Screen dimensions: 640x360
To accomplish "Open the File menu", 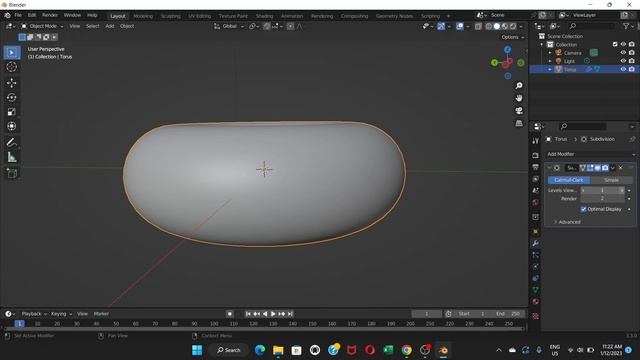I will pyautogui.click(x=18, y=15).
